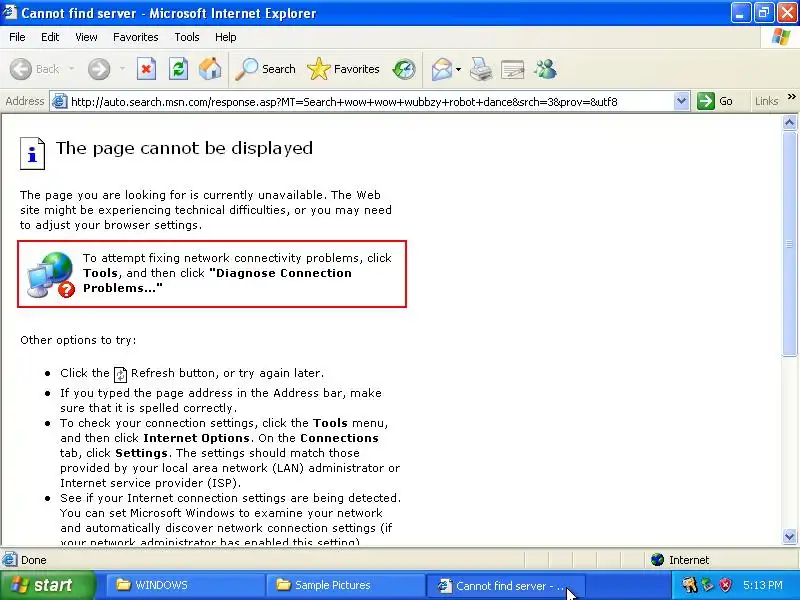The height and width of the screenshot is (600, 800).
Task: Click the bold 'Internet Options' text
Action: pyautogui.click(x=196, y=438)
